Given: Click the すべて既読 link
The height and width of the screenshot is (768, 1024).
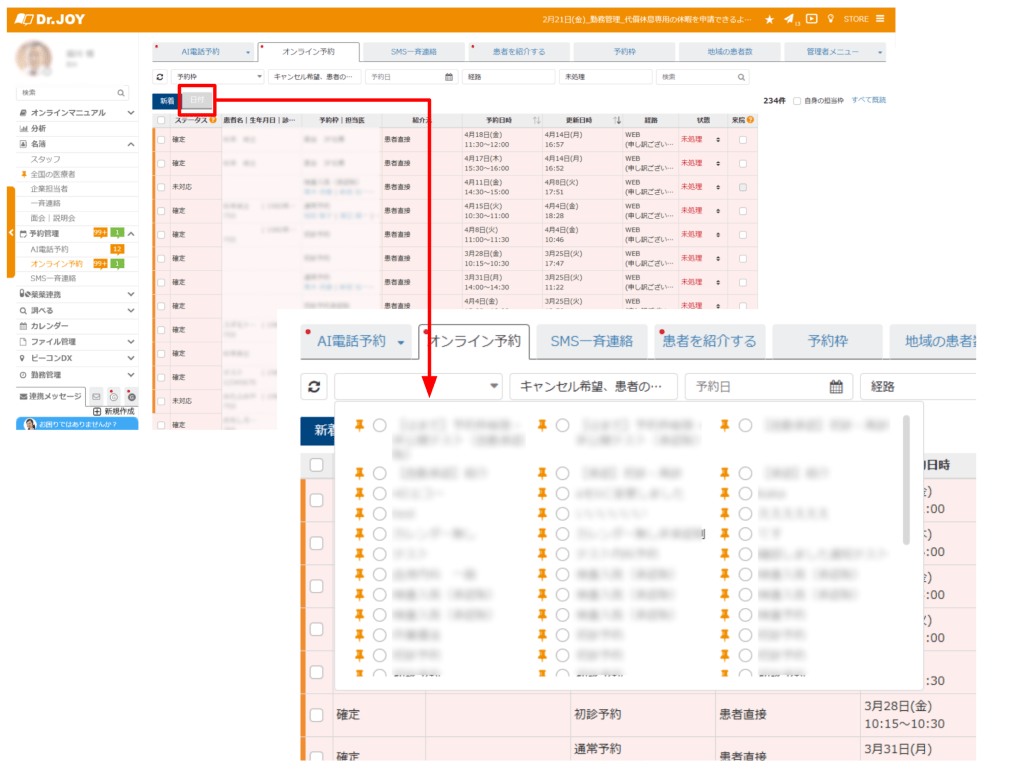Looking at the screenshot, I should [868, 100].
